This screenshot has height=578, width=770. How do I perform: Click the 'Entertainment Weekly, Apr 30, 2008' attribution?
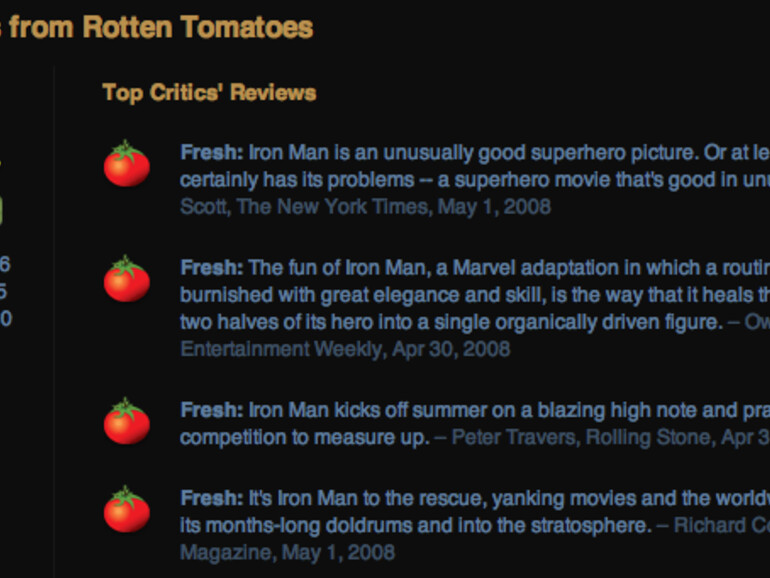(345, 349)
